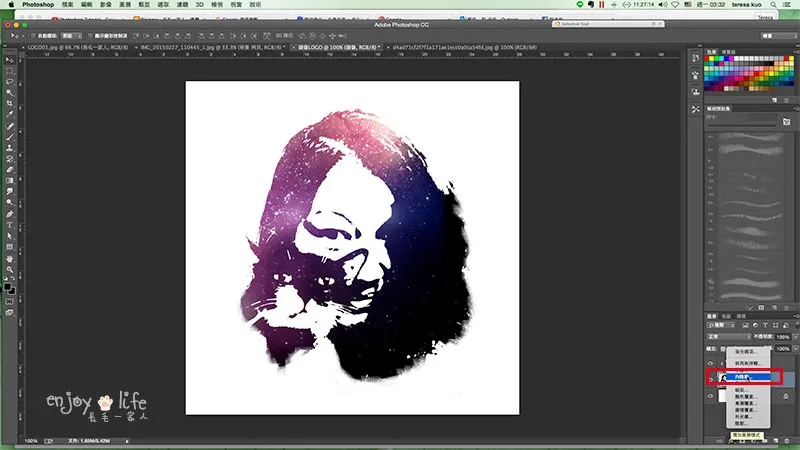Select the Rectangle shape tool
Viewport: 800px width, 450px height.
10,247
